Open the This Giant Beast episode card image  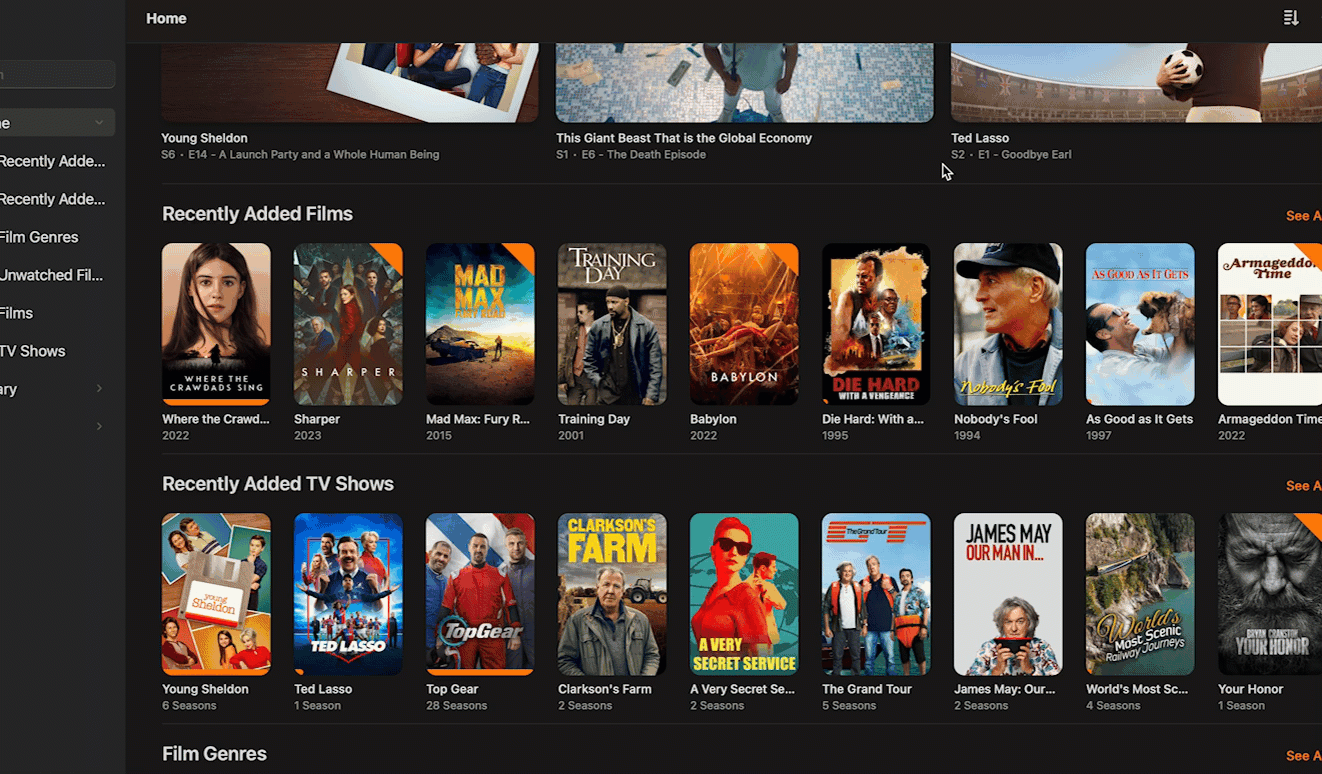tap(745, 83)
